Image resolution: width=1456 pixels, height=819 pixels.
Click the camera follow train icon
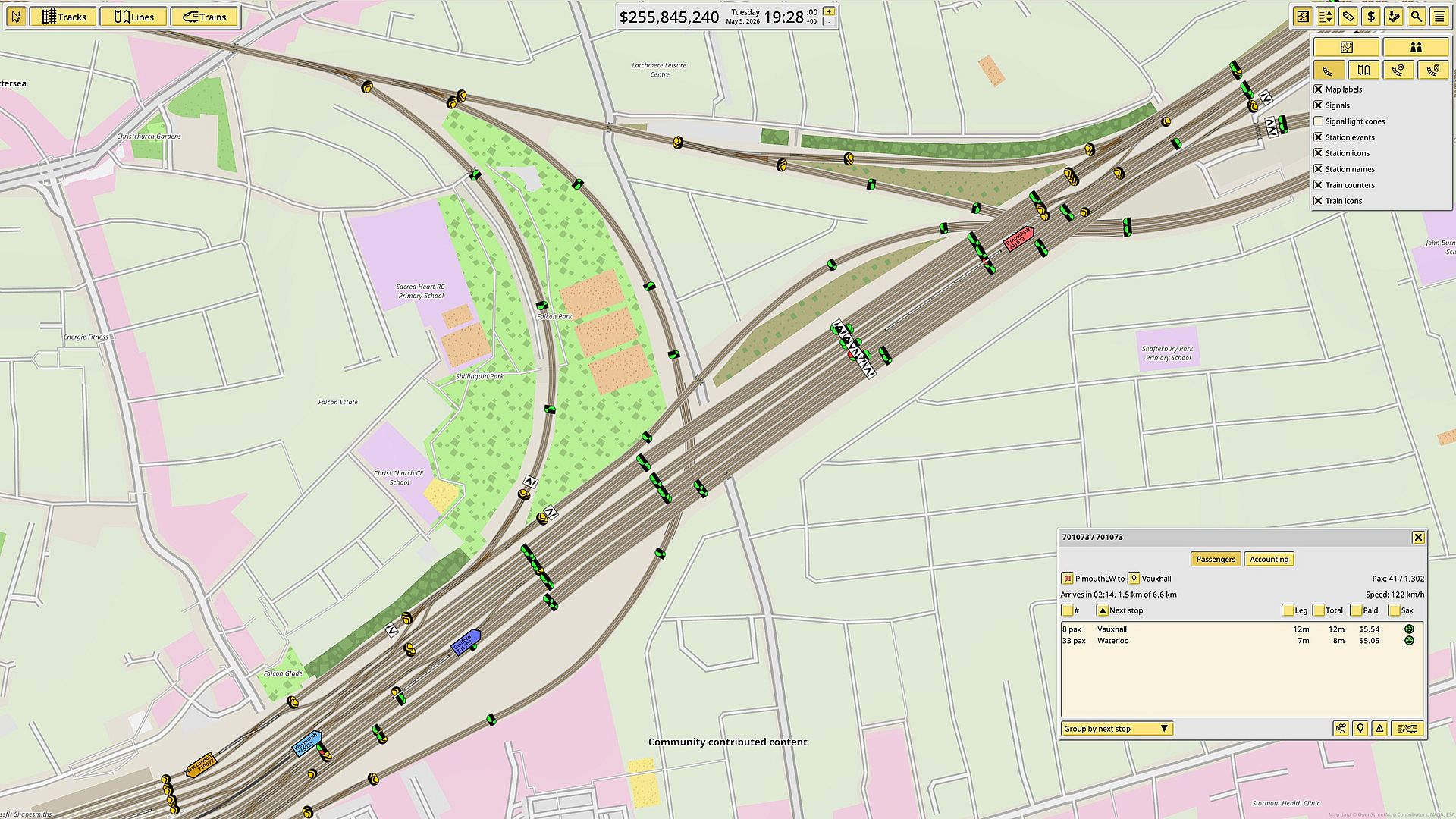tap(1341, 729)
